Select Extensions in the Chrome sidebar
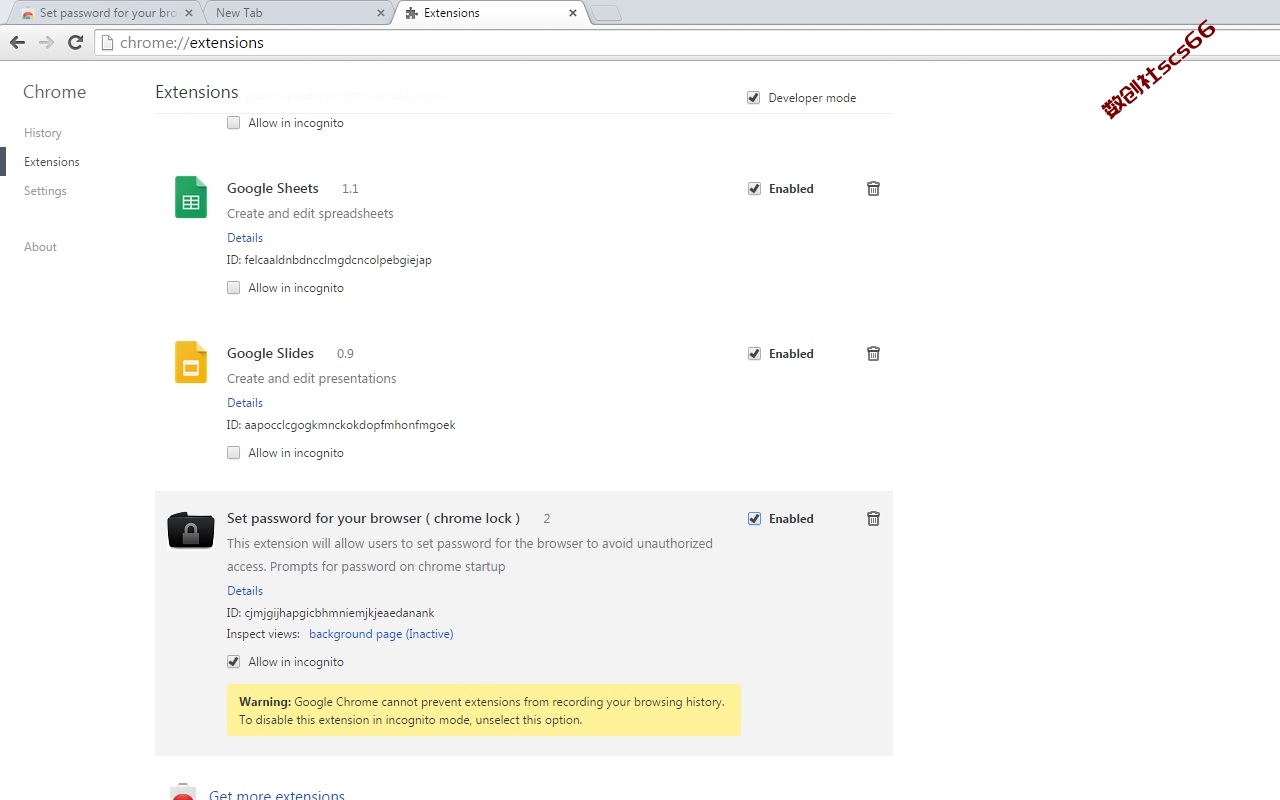Image resolution: width=1280 pixels, height=800 pixels. (52, 161)
